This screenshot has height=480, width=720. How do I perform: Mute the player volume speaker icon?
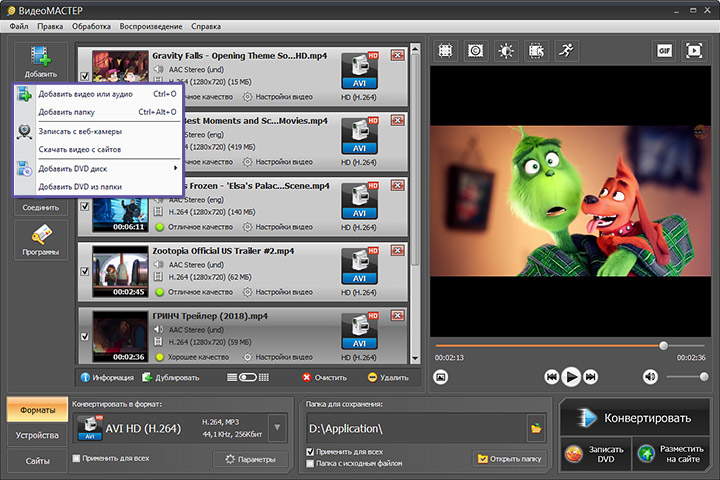click(x=650, y=377)
